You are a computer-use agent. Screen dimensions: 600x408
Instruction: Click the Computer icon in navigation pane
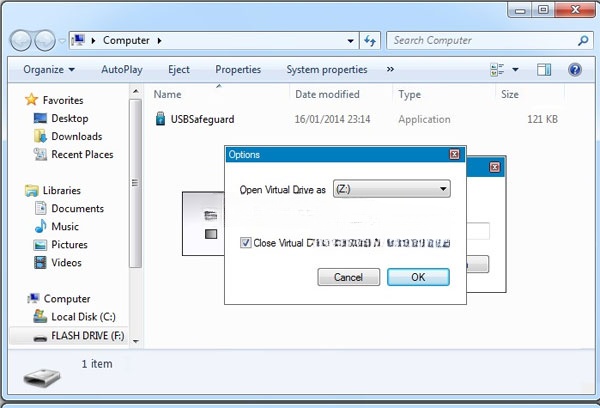33,298
